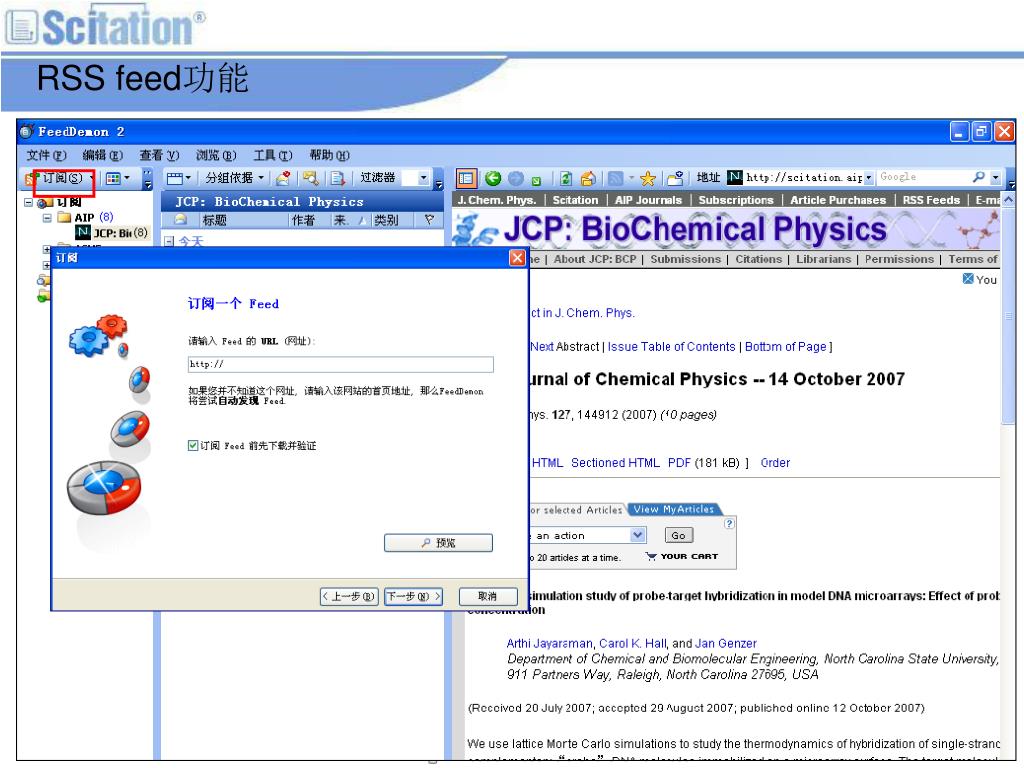This screenshot has height=768, width=1024.
Task: Click the mark items read envelope icon
Action: click(283, 178)
